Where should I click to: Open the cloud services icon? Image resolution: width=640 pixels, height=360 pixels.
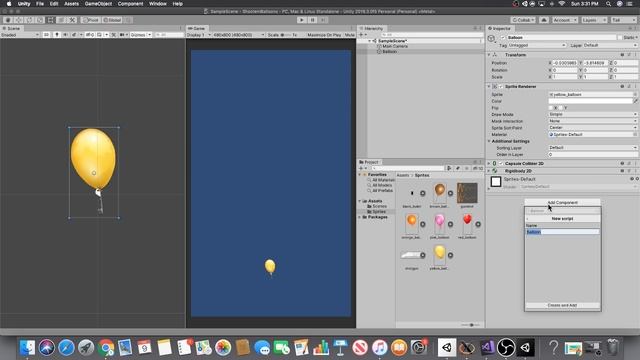pos(544,20)
